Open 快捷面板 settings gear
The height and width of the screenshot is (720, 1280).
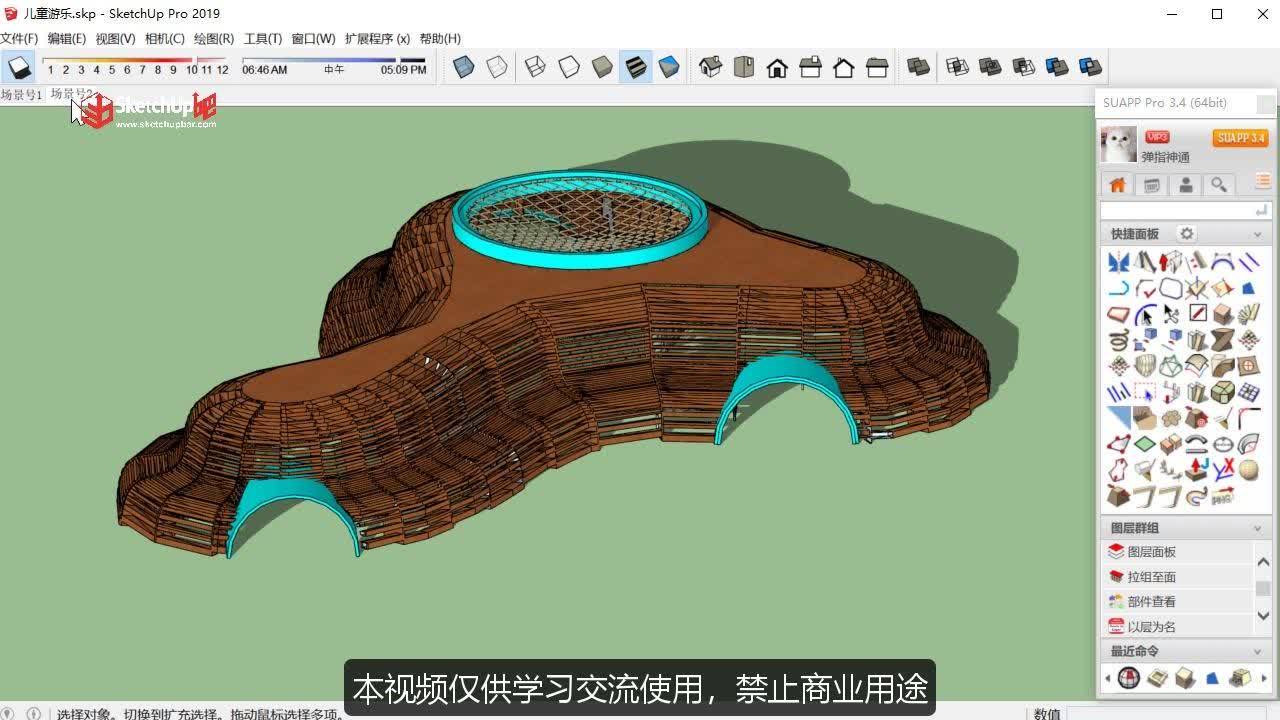[1185, 233]
